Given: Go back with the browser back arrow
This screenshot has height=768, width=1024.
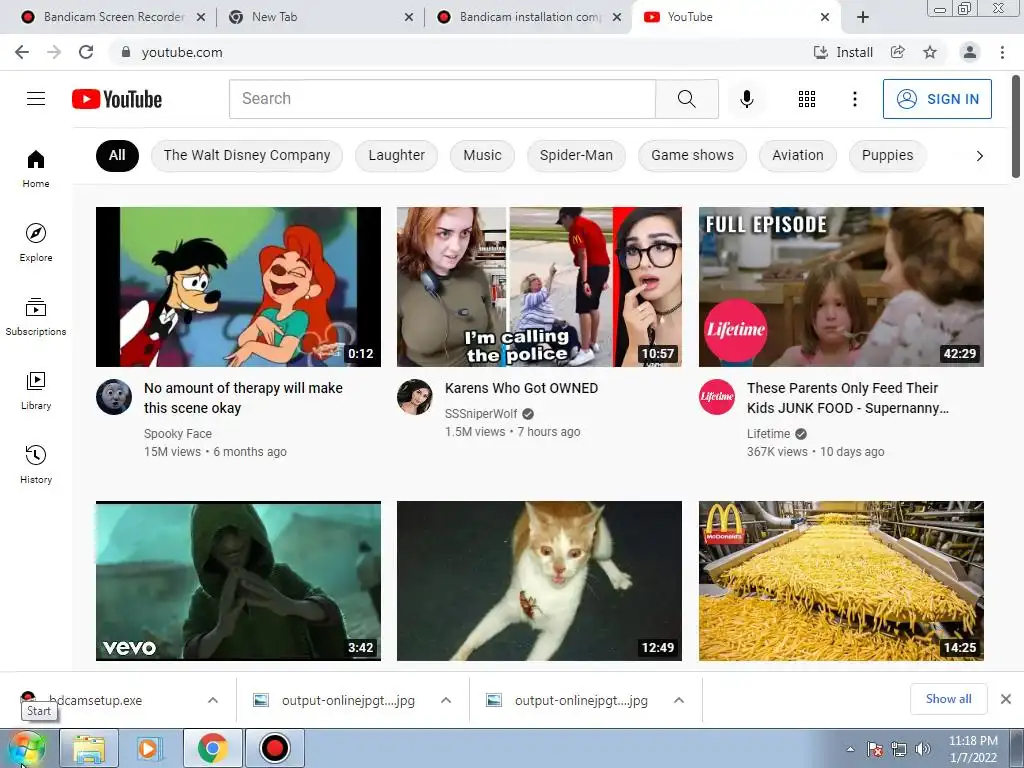Looking at the screenshot, I should pos(22,52).
